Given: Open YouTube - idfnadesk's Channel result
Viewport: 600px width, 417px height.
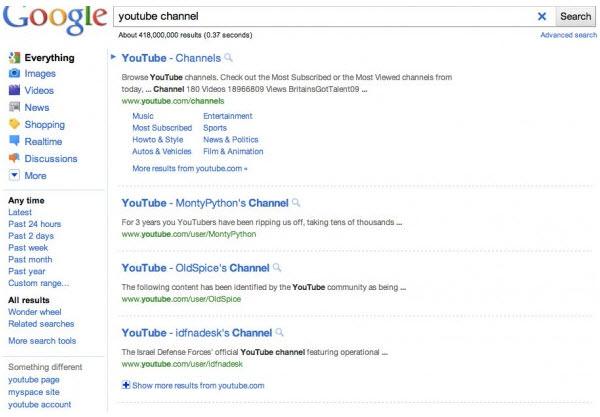Looking at the screenshot, I should point(197,333).
